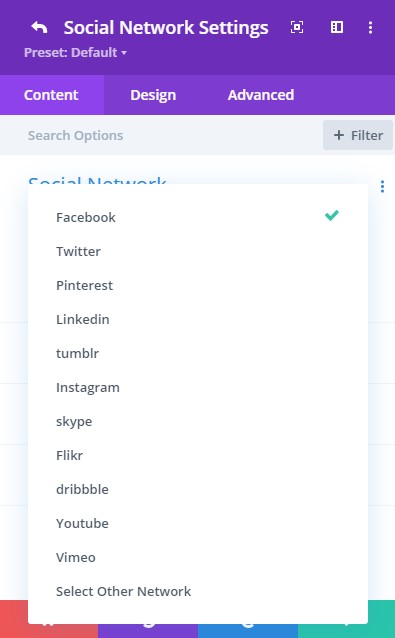Open the header three-dot options menu
Screen dimensions: 395x638
pyautogui.click(x=370, y=27)
